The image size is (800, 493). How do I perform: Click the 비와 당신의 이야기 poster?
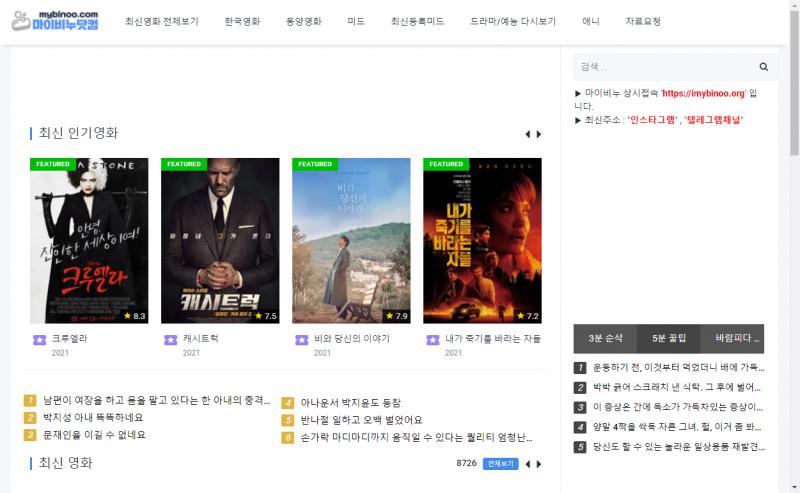click(x=352, y=240)
